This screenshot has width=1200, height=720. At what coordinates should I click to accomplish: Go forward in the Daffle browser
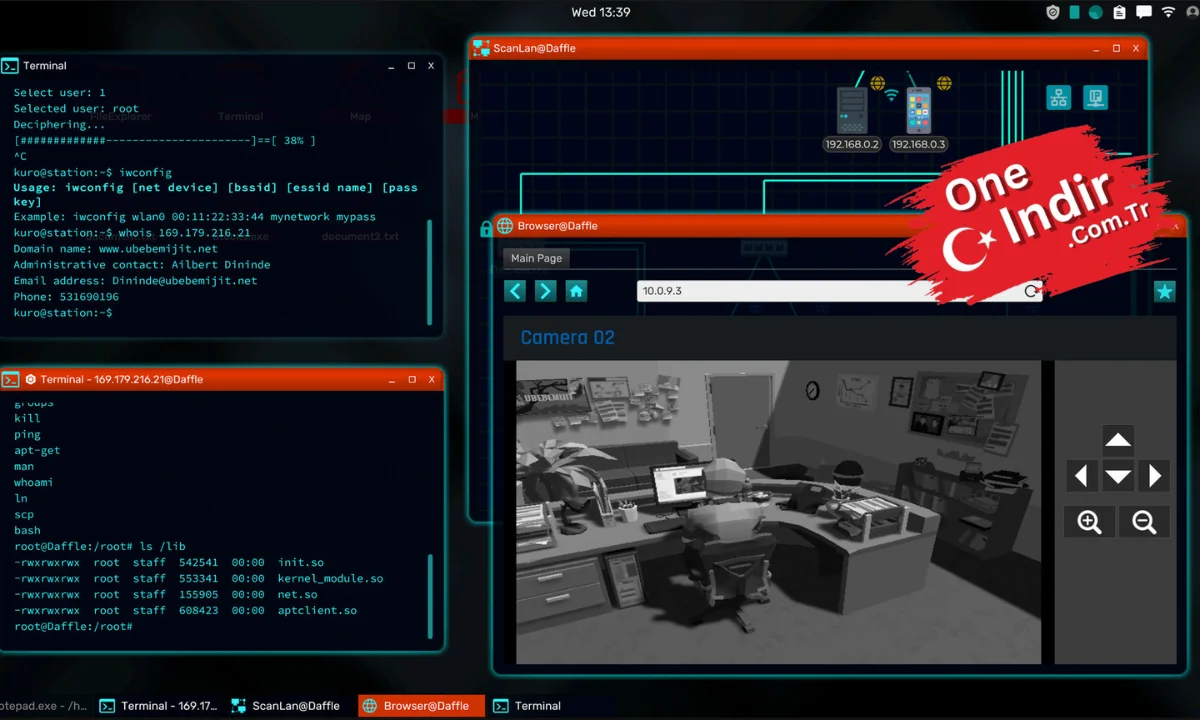click(545, 291)
